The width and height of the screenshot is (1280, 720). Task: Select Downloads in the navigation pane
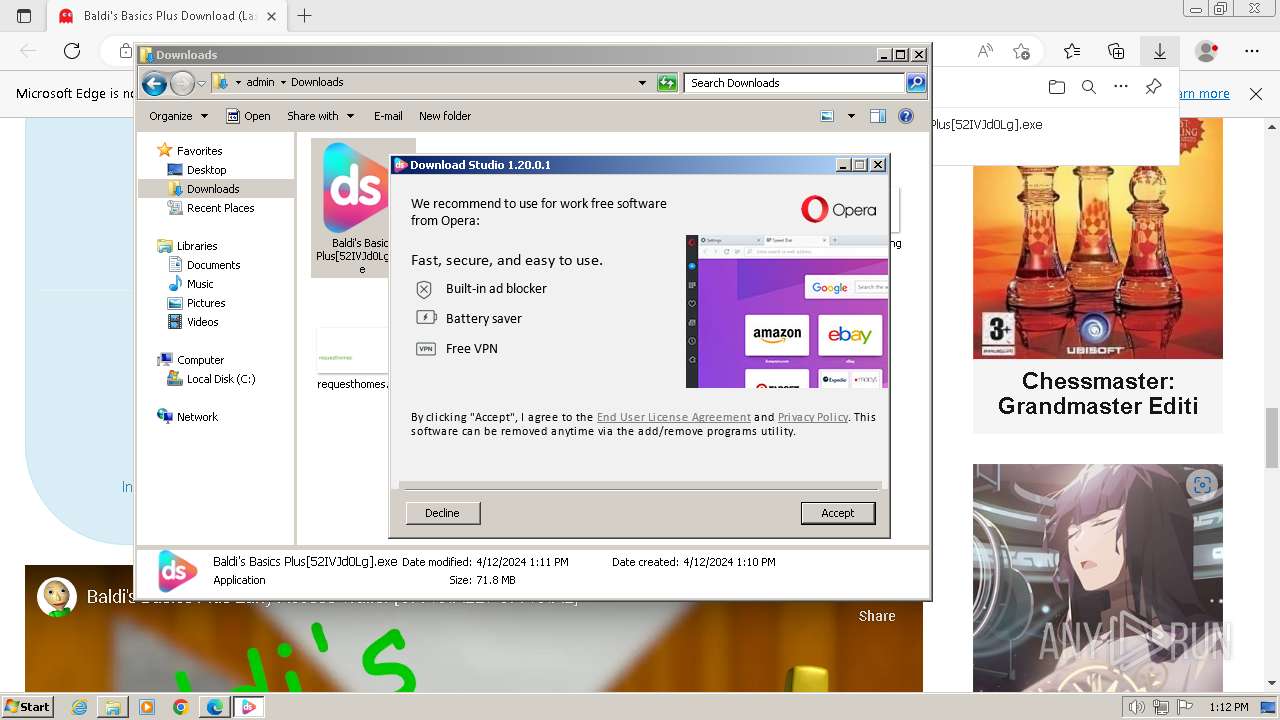212,189
